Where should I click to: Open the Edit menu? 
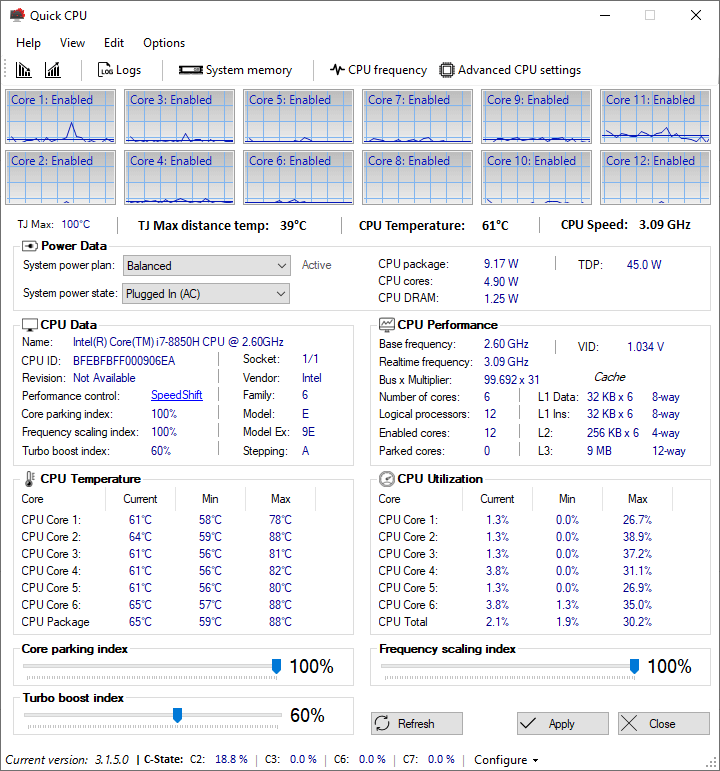114,43
